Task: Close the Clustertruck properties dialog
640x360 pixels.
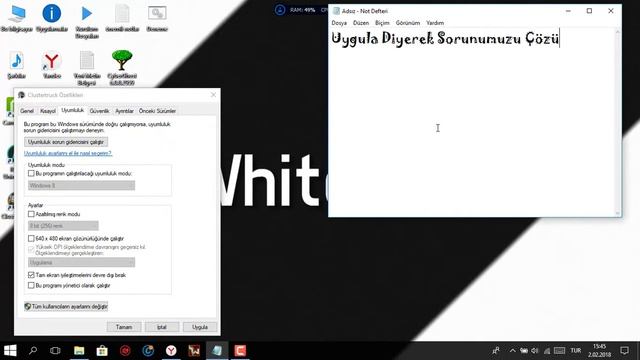Action: (213, 95)
